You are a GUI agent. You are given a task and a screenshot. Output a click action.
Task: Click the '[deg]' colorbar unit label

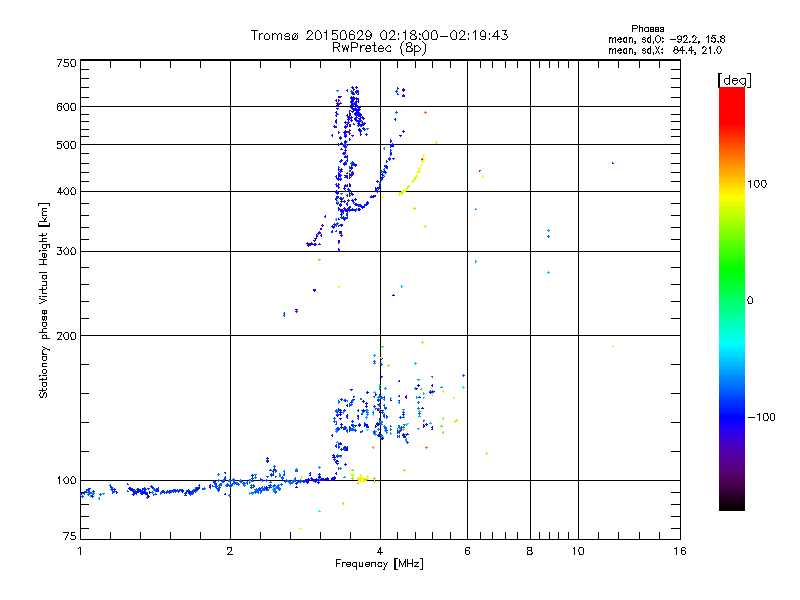734,80
